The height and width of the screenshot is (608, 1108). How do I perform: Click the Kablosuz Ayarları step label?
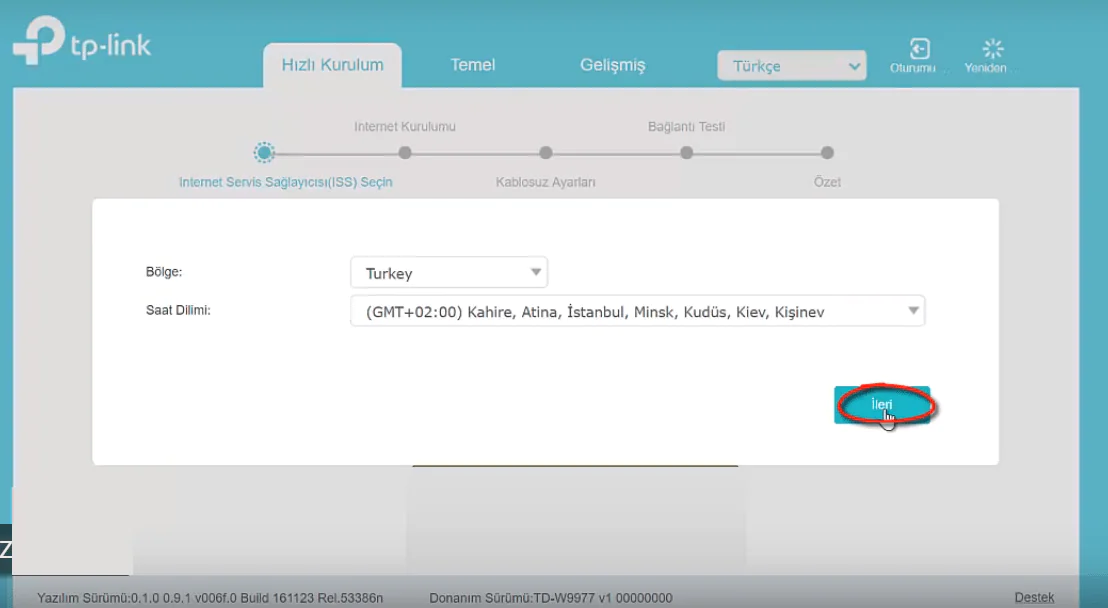pos(546,182)
